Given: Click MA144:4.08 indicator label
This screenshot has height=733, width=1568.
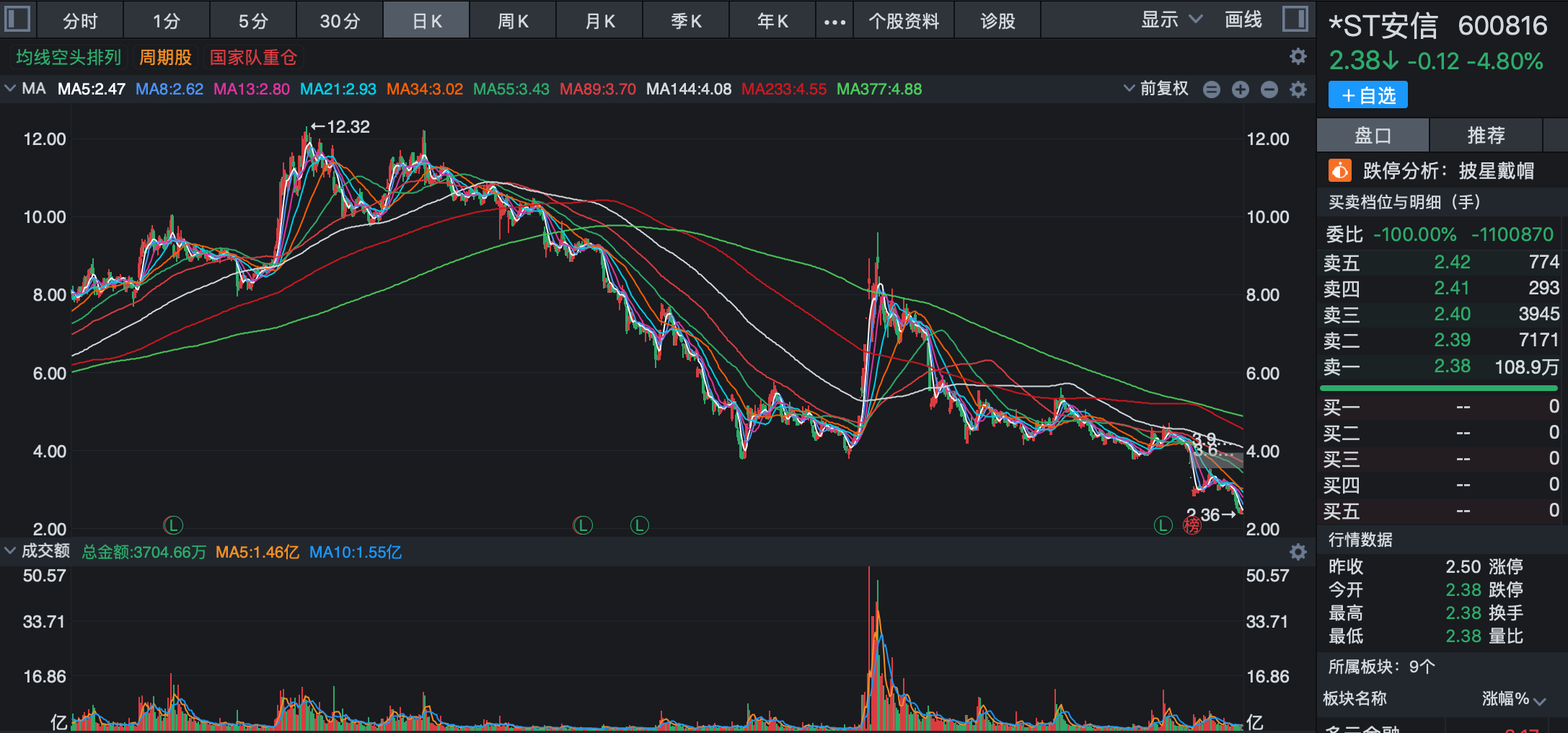Looking at the screenshot, I should point(689,89).
